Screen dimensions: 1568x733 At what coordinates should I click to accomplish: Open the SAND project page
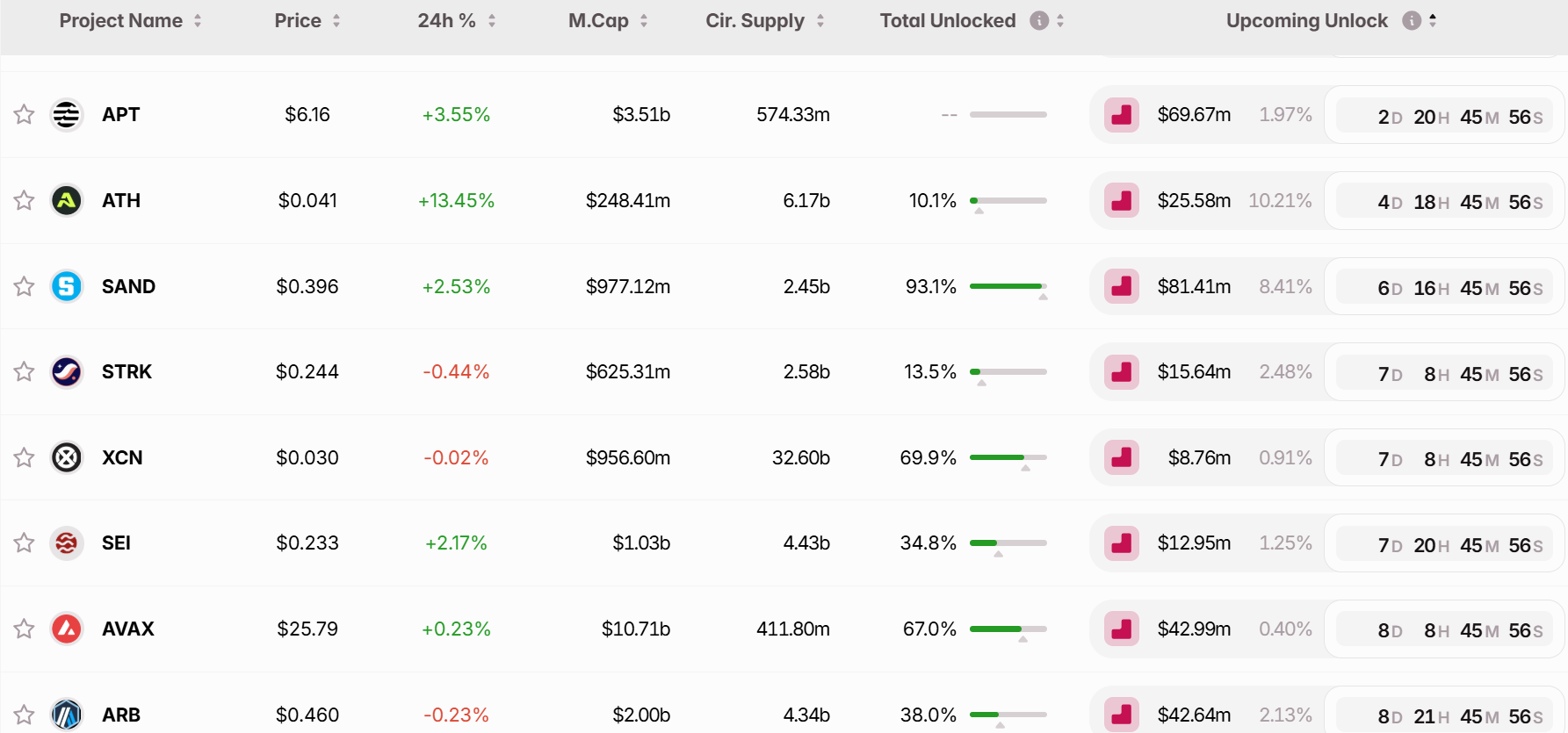128,286
